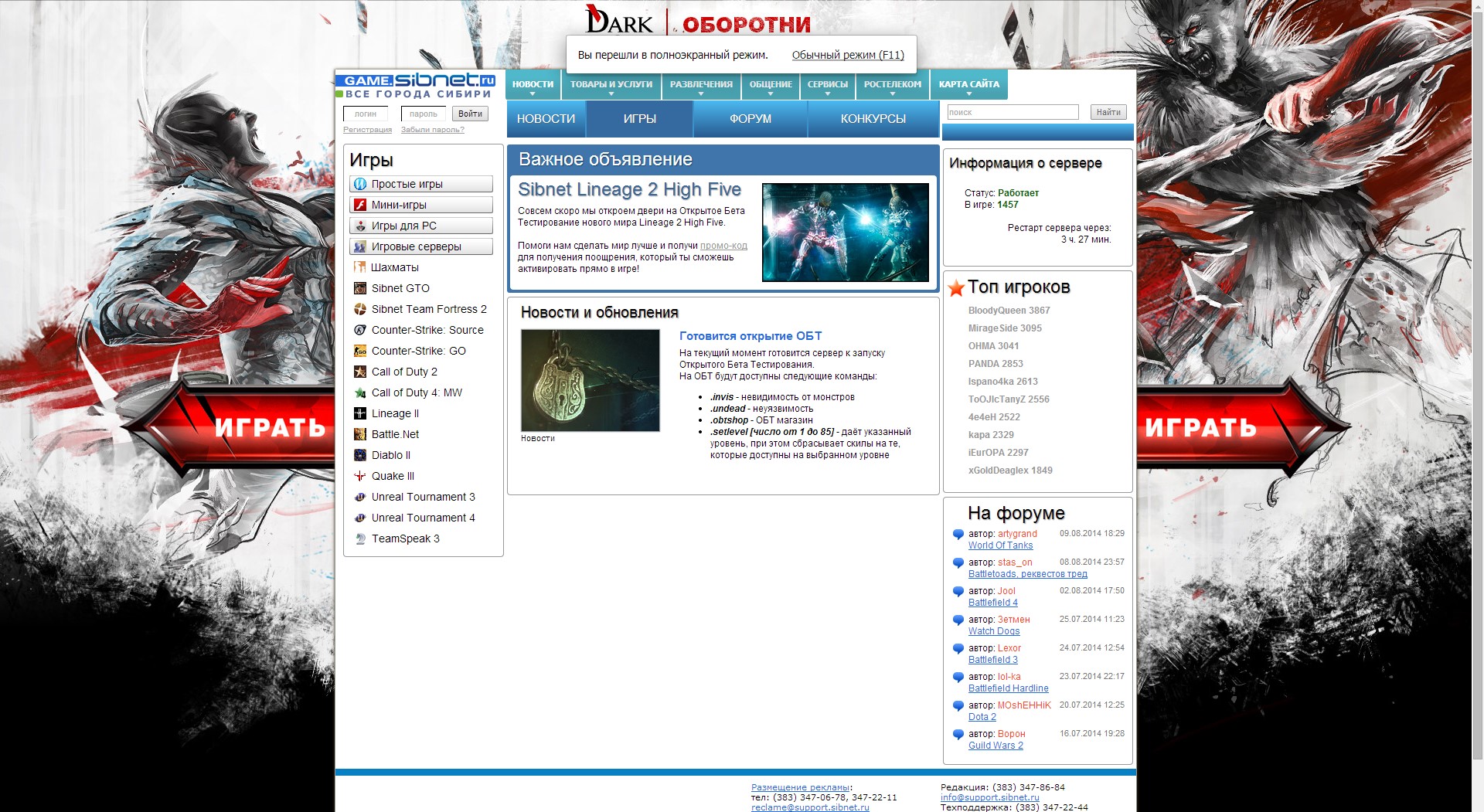
Task: Click the padlock news thumbnail
Action: click(591, 380)
